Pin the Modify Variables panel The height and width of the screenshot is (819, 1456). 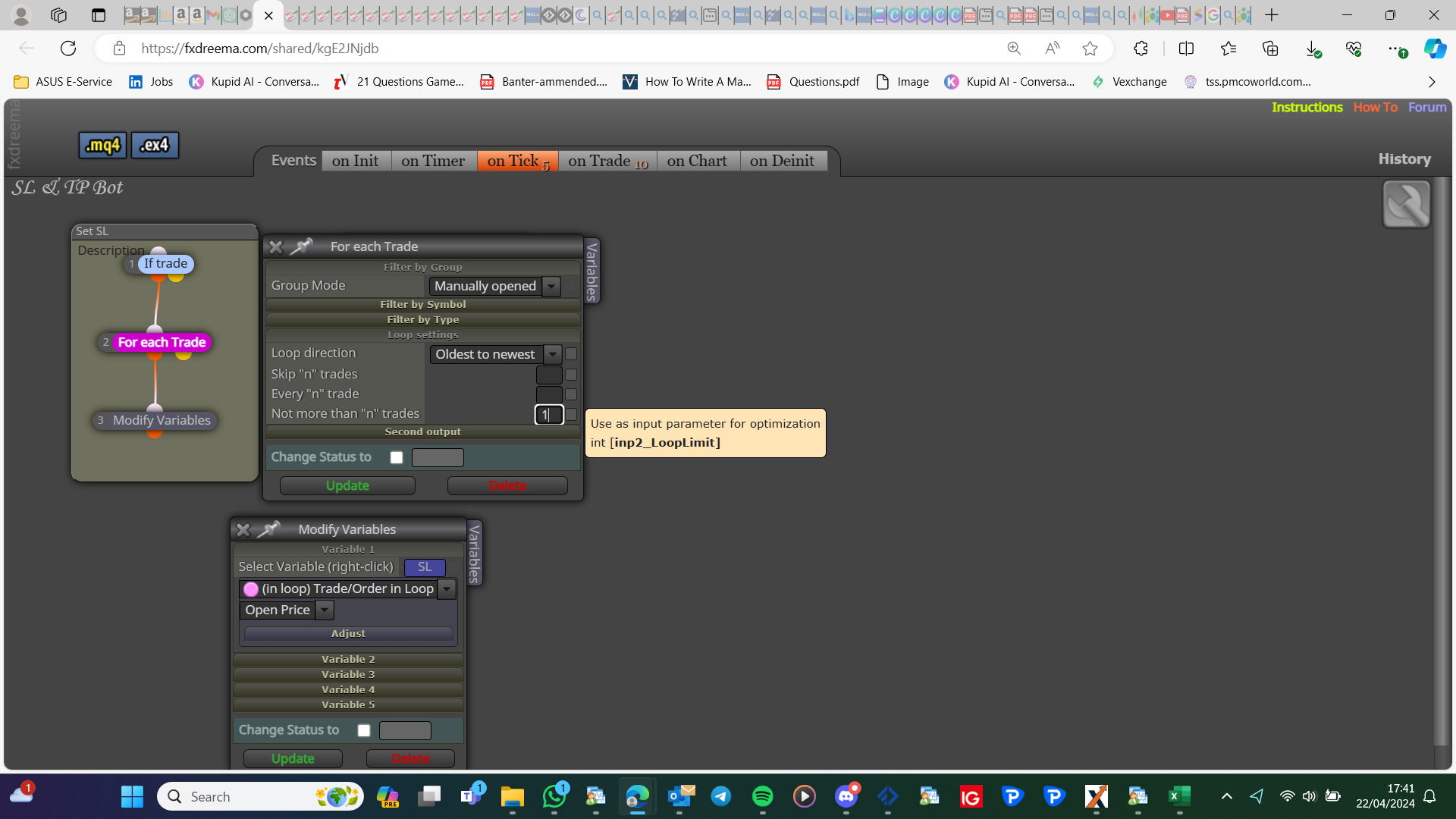(x=268, y=529)
